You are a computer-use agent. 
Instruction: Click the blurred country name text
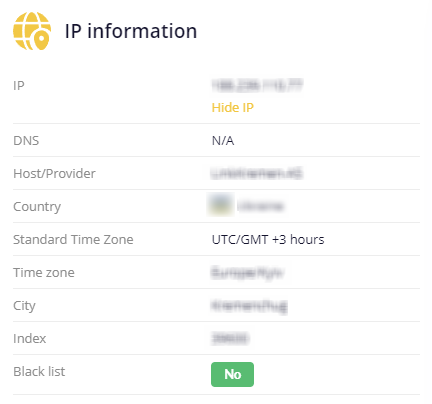tap(261, 206)
